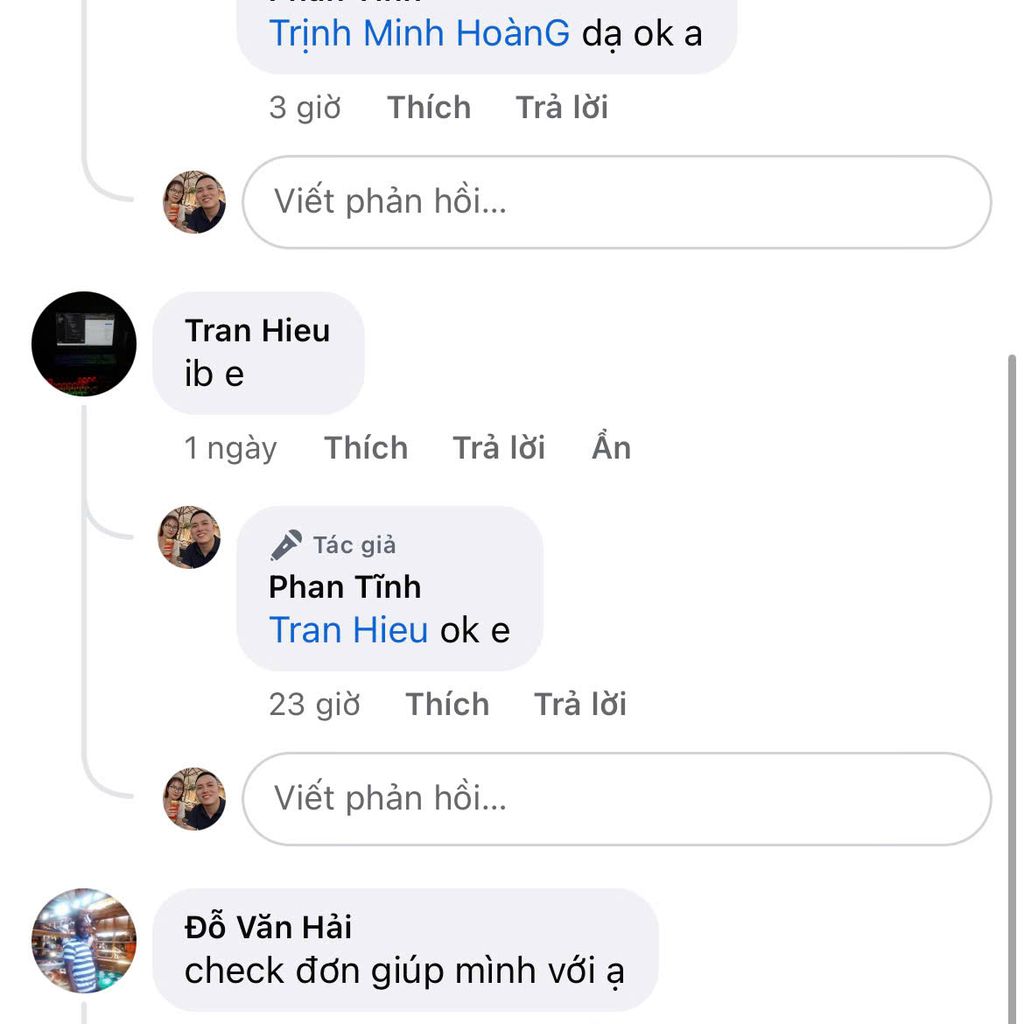Like the "dạ ok a" reply
This screenshot has height=1024, width=1024.
tap(429, 107)
